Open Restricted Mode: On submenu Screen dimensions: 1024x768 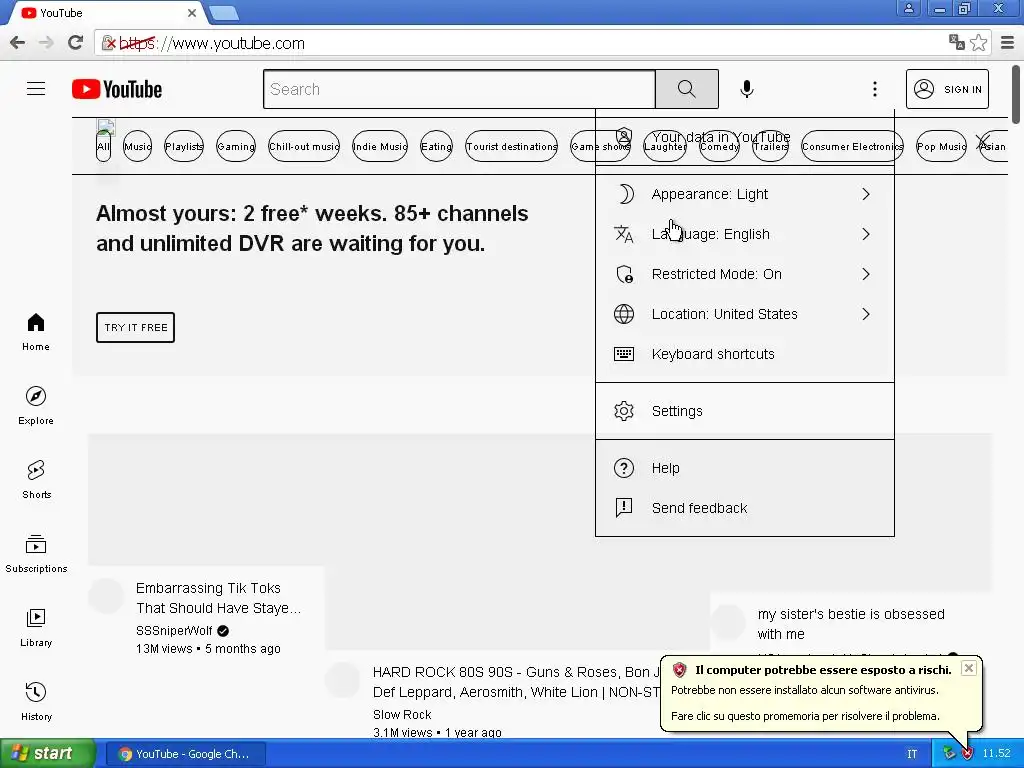[744, 274]
